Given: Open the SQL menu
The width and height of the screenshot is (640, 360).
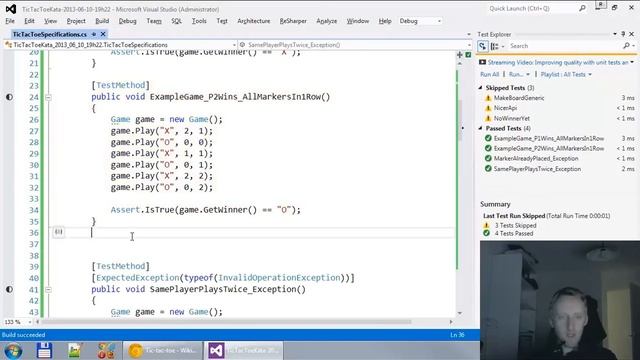Looking at the screenshot, I should click(x=176, y=21).
